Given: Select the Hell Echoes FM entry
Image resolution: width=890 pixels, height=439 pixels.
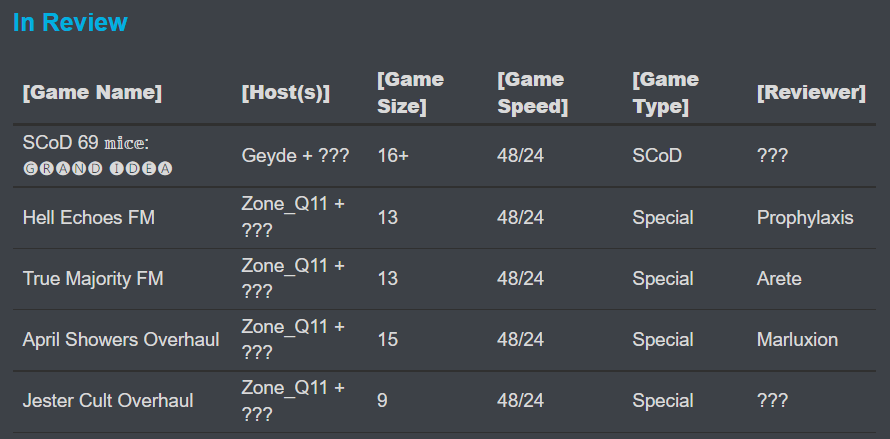Looking at the screenshot, I should point(89,217).
